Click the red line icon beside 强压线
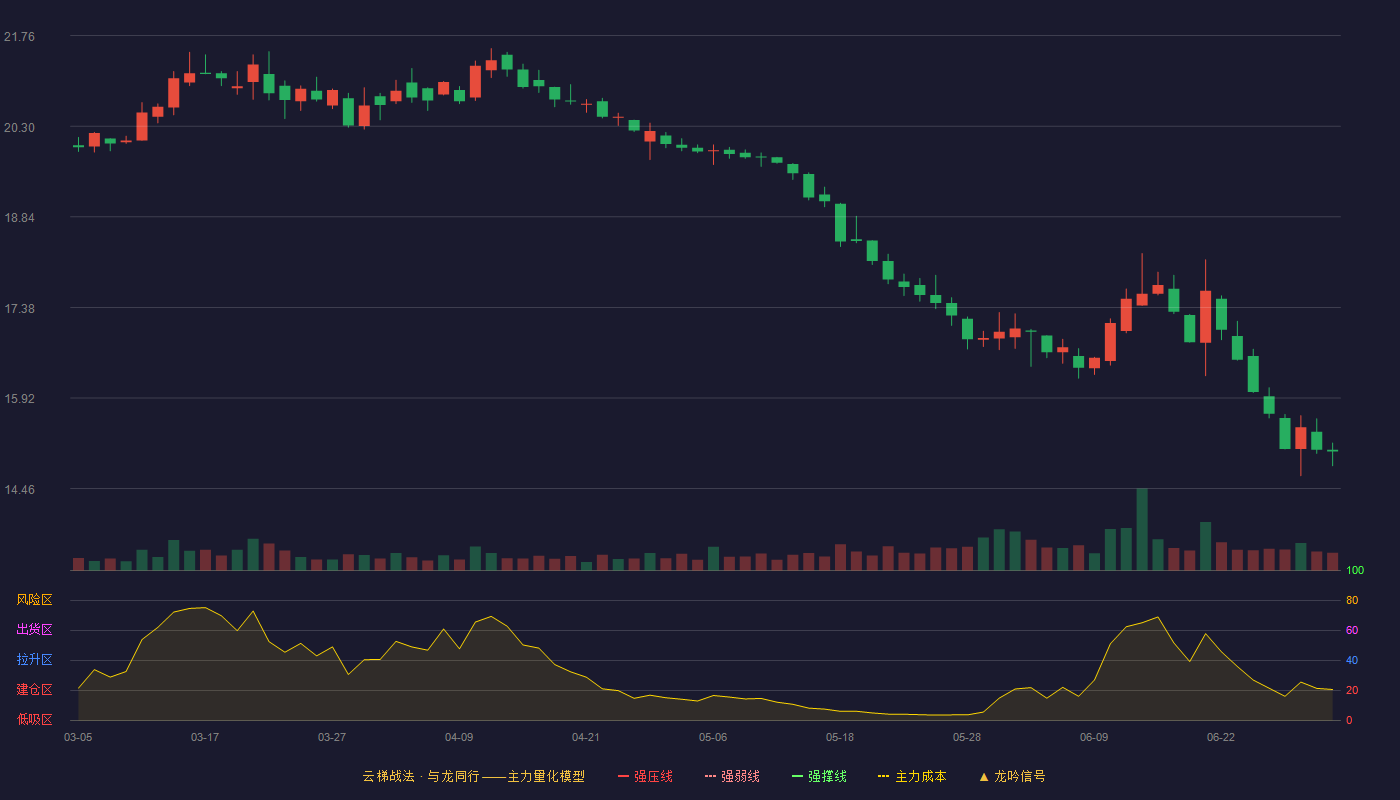The image size is (1400, 800). point(623,776)
